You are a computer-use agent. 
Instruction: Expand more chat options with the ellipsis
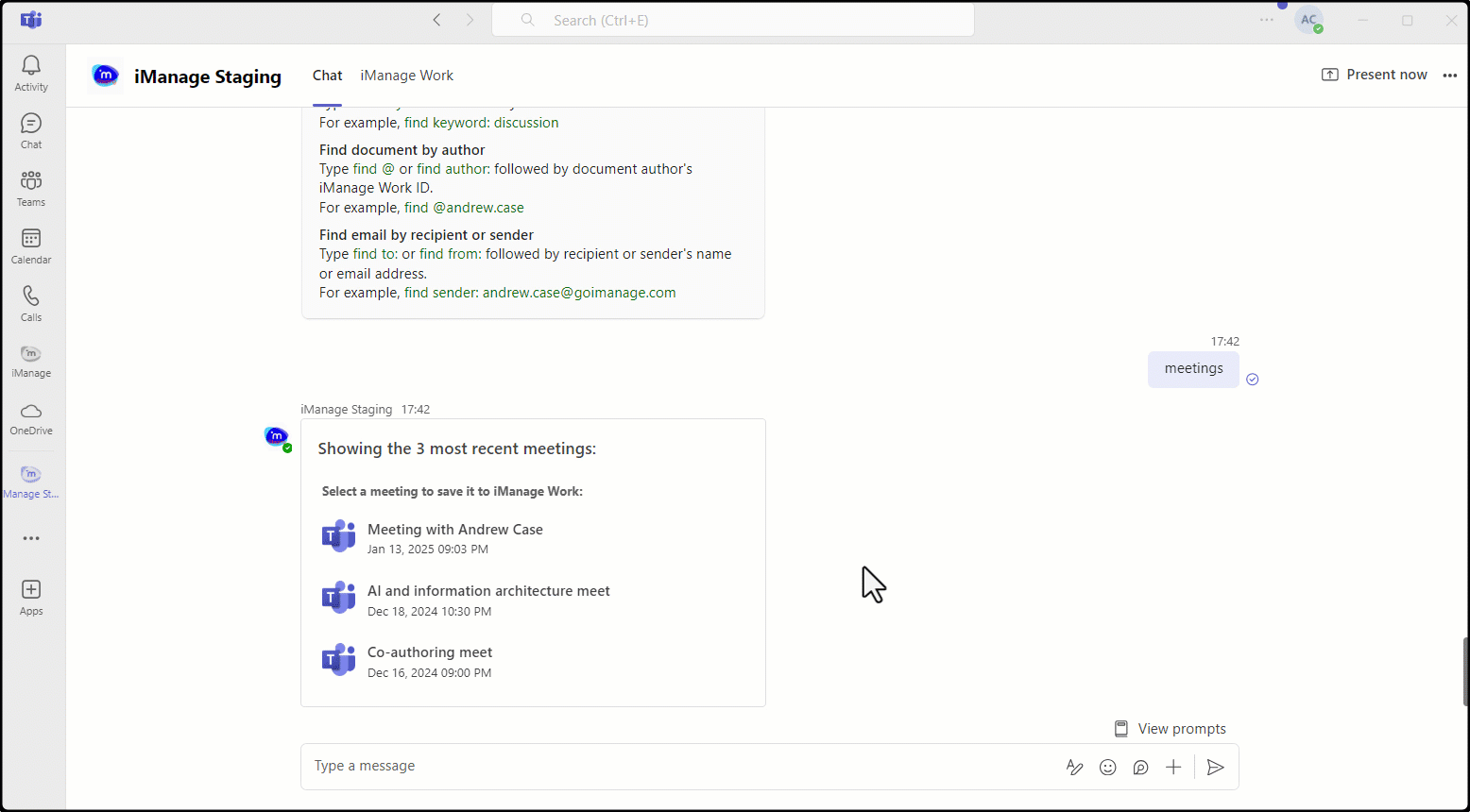pos(1450,76)
